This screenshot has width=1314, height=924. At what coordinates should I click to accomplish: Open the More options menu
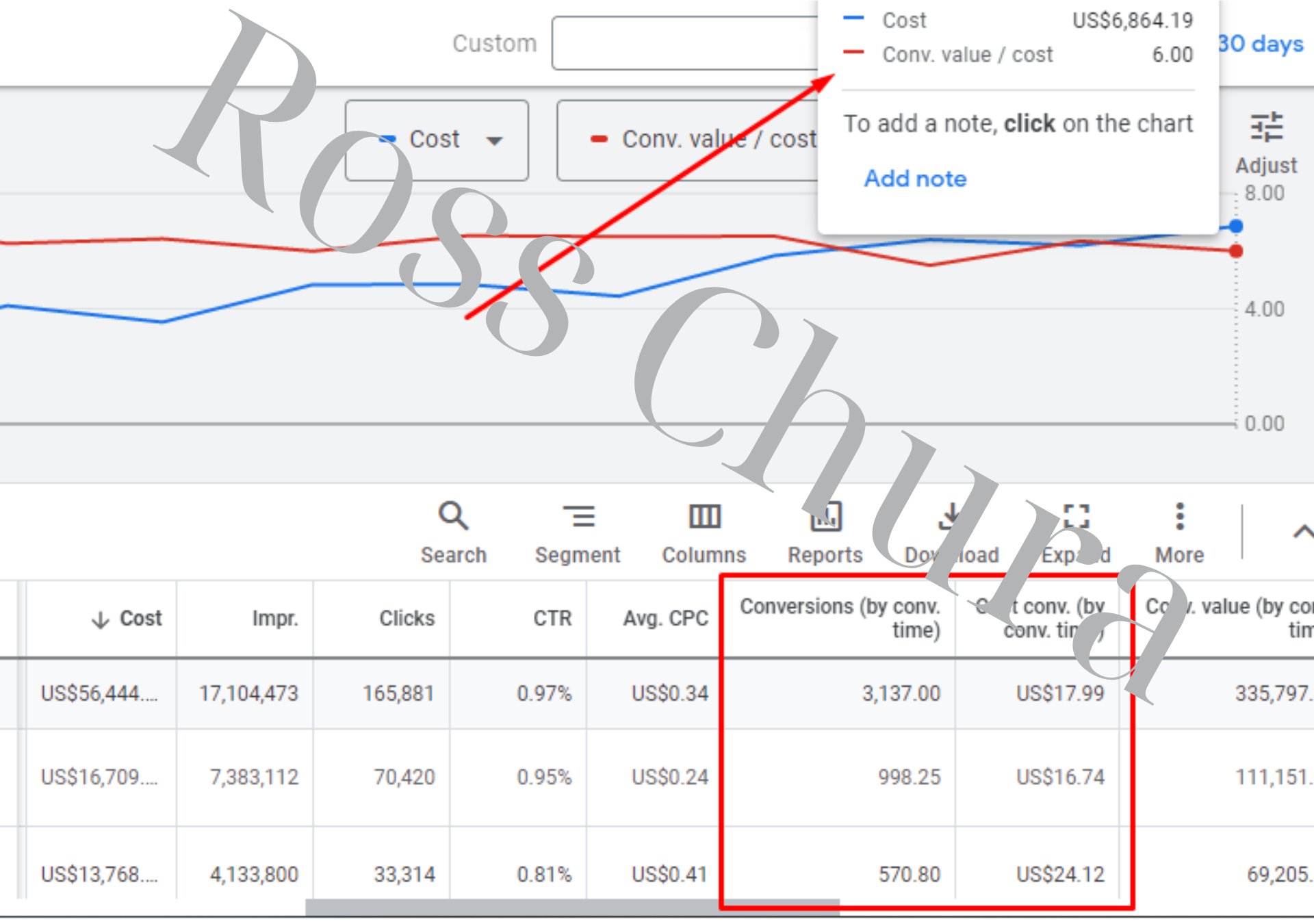pos(1179,533)
